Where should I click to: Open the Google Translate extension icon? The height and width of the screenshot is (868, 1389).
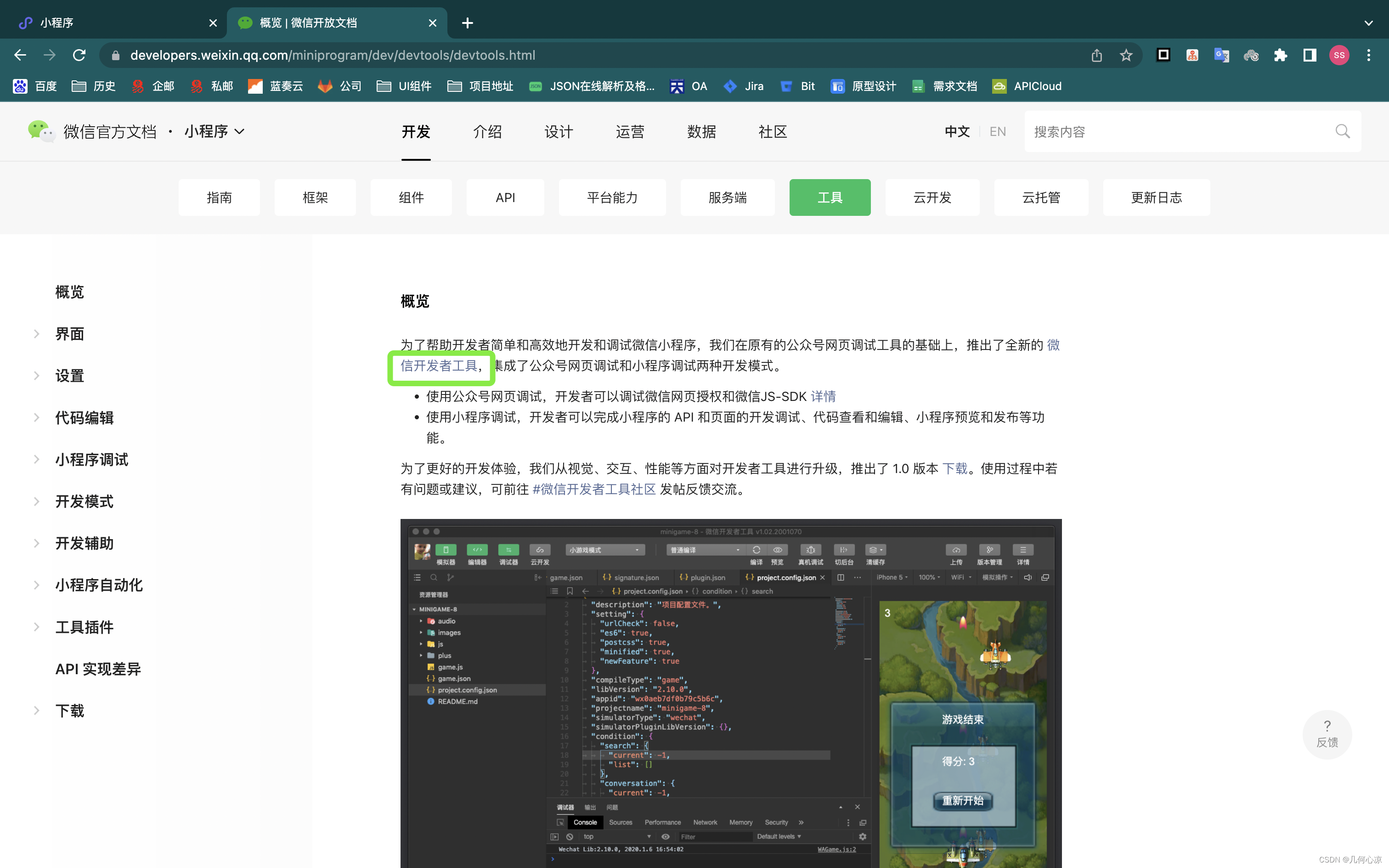coord(1221,55)
